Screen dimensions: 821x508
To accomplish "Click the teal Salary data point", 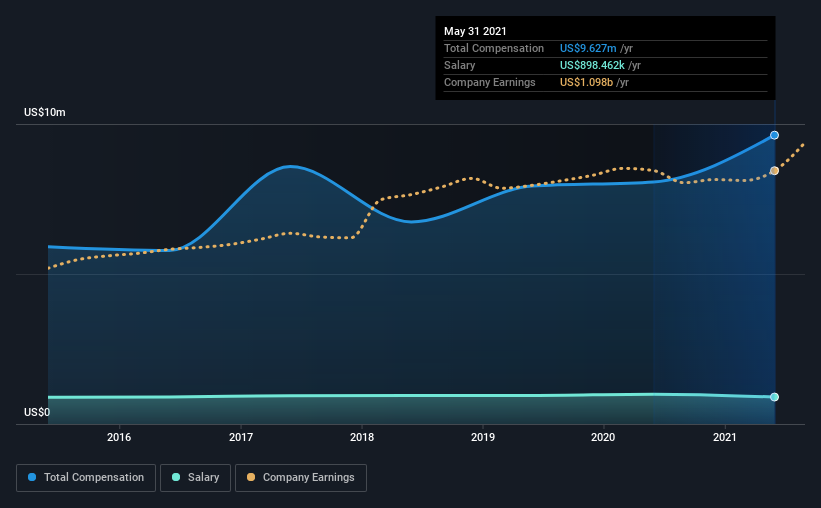I will click(x=774, y=397).
